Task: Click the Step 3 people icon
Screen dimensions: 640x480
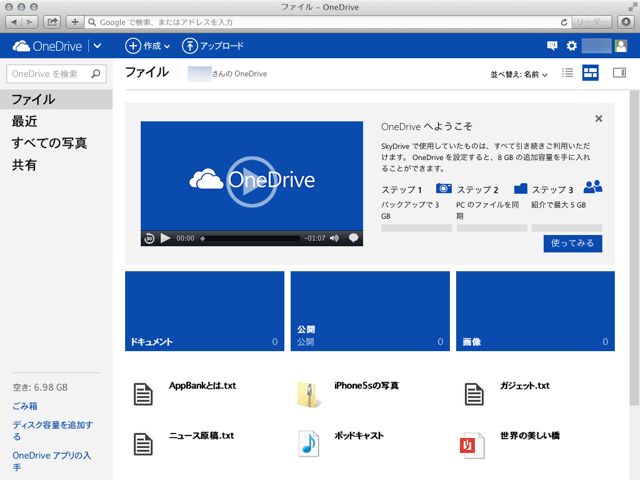Action: click(593, 187)
